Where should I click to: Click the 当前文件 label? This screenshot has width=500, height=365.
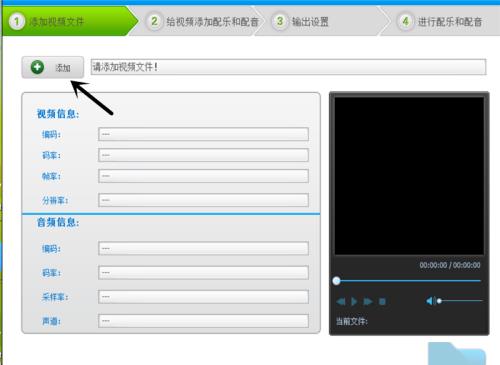(x=352, y=321)
